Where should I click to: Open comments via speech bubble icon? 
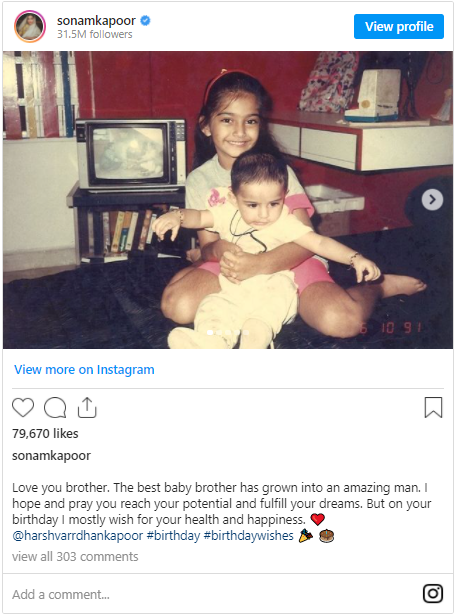click(x=55, y=408)
